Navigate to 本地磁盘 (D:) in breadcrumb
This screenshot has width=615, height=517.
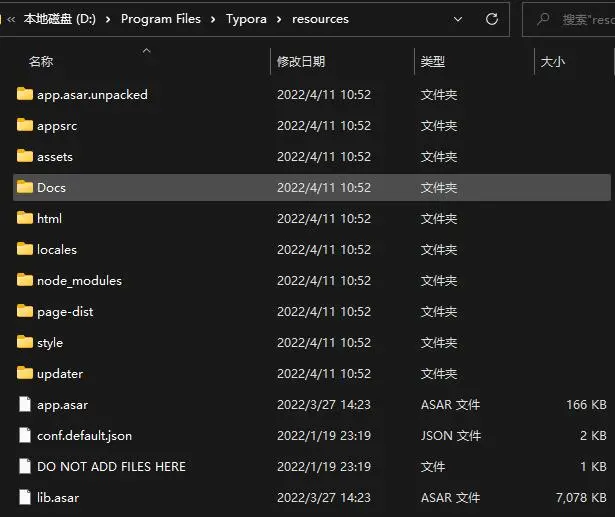coord(60,19)
